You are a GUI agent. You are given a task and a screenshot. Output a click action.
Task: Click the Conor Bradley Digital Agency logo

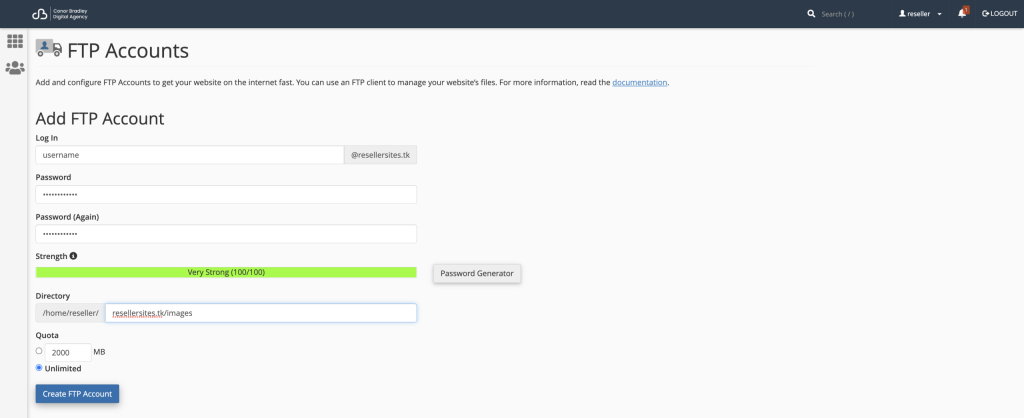(59, 14)
